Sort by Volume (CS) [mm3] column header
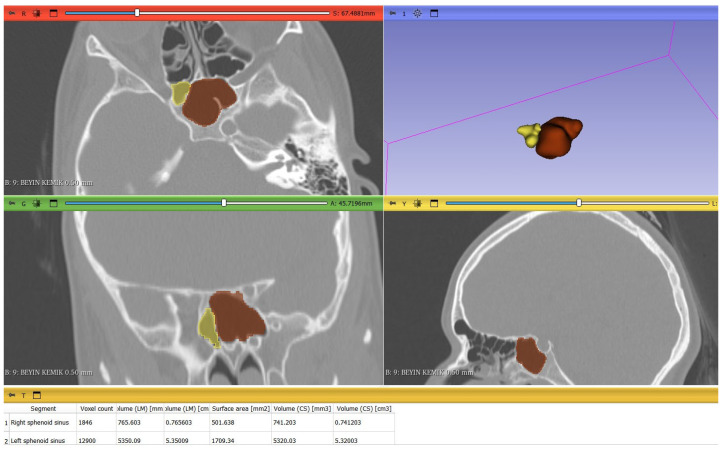The image size is (723, 449). [x=302, y=408]
